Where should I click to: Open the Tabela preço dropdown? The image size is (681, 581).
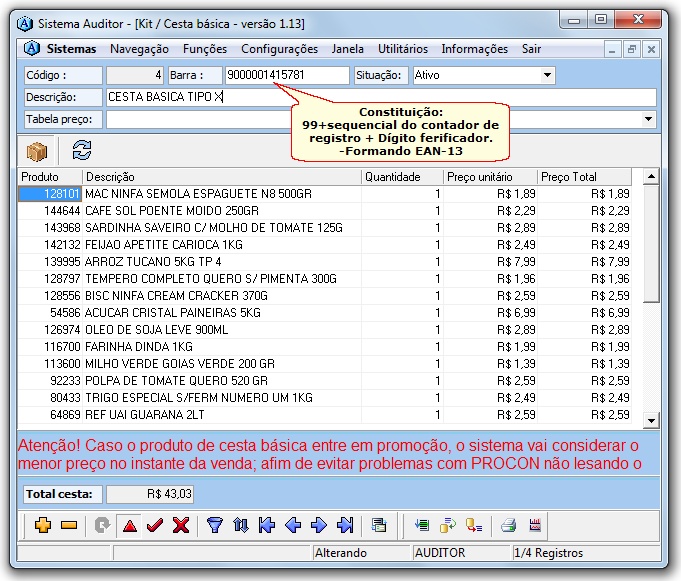(648, 119)
